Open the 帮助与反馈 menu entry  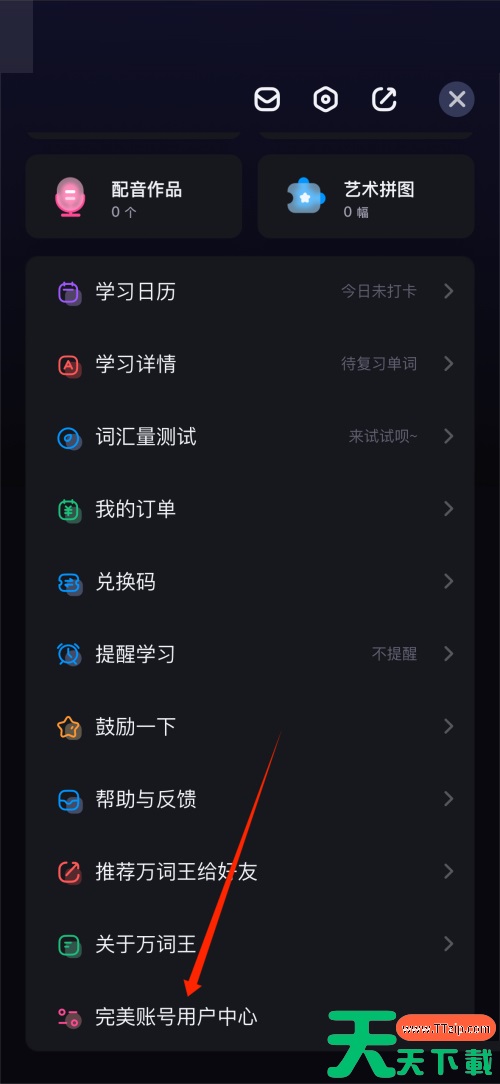pyautogui.click(x=250, y=799)
